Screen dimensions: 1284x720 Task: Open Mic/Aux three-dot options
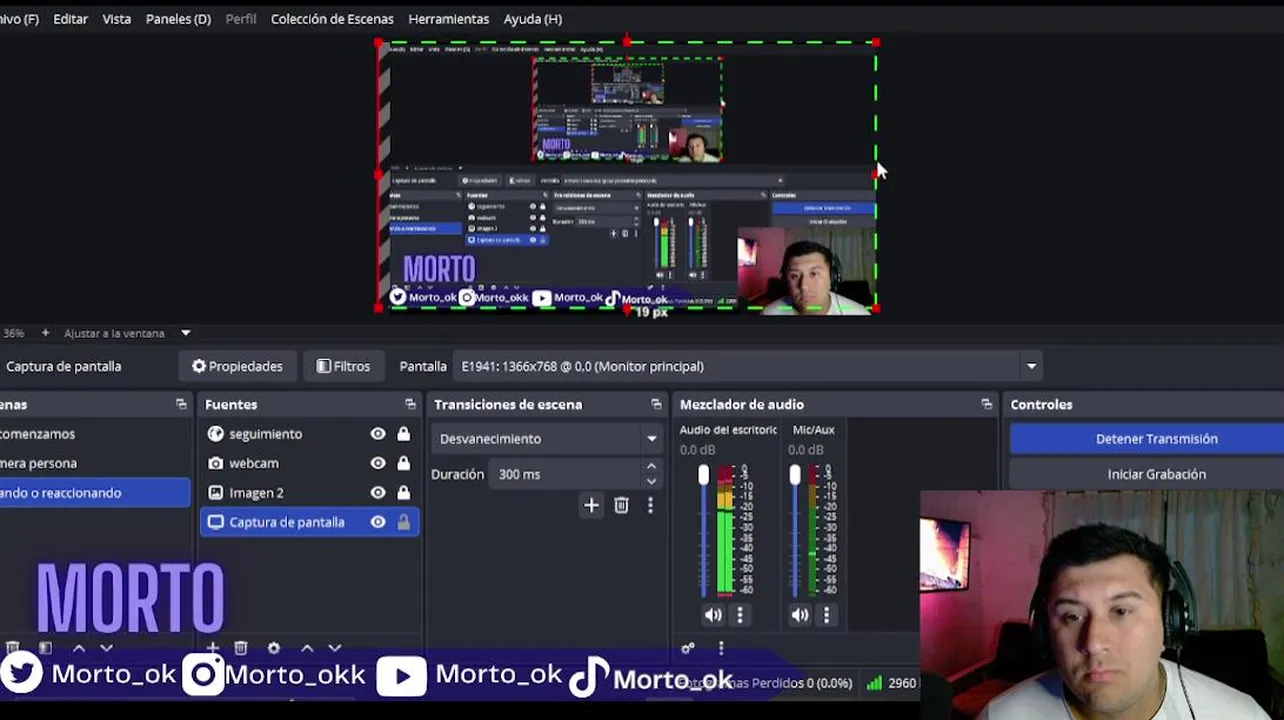pos(826,616)
